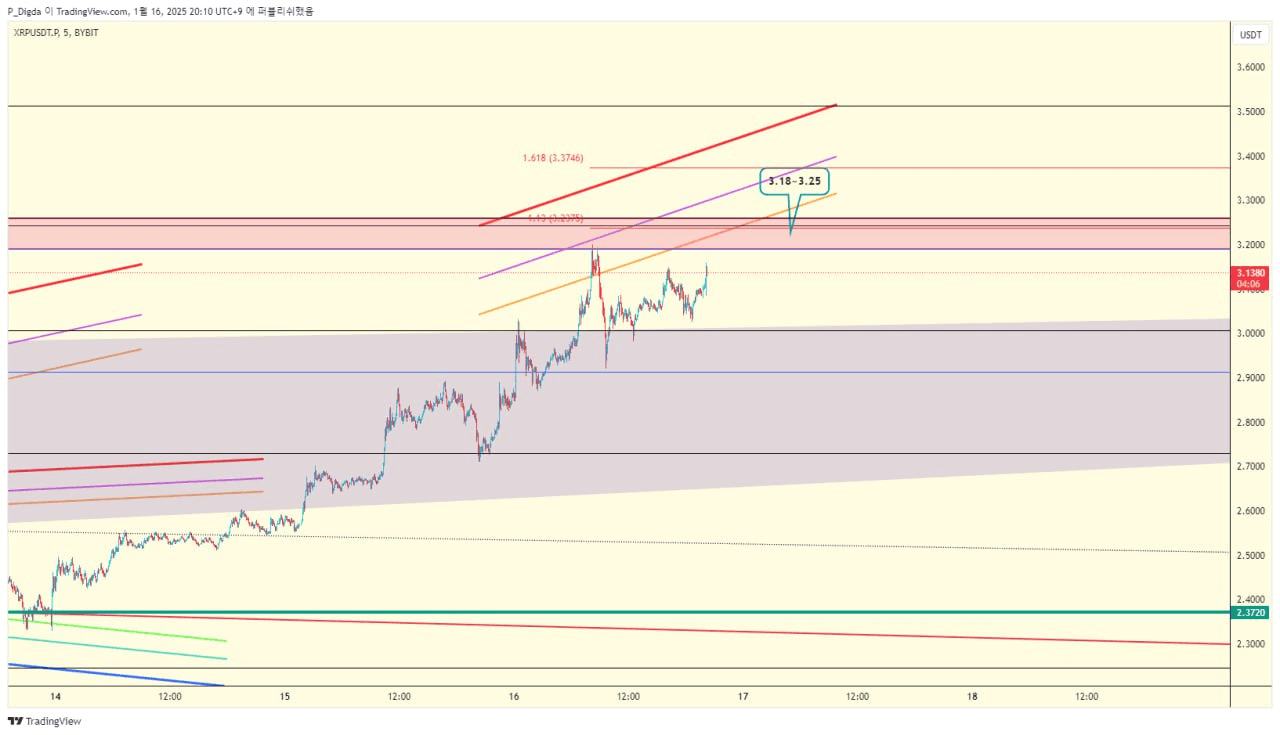
Task: Click the 3.0000 price axis label
Action: click(x=1251, y=333)
